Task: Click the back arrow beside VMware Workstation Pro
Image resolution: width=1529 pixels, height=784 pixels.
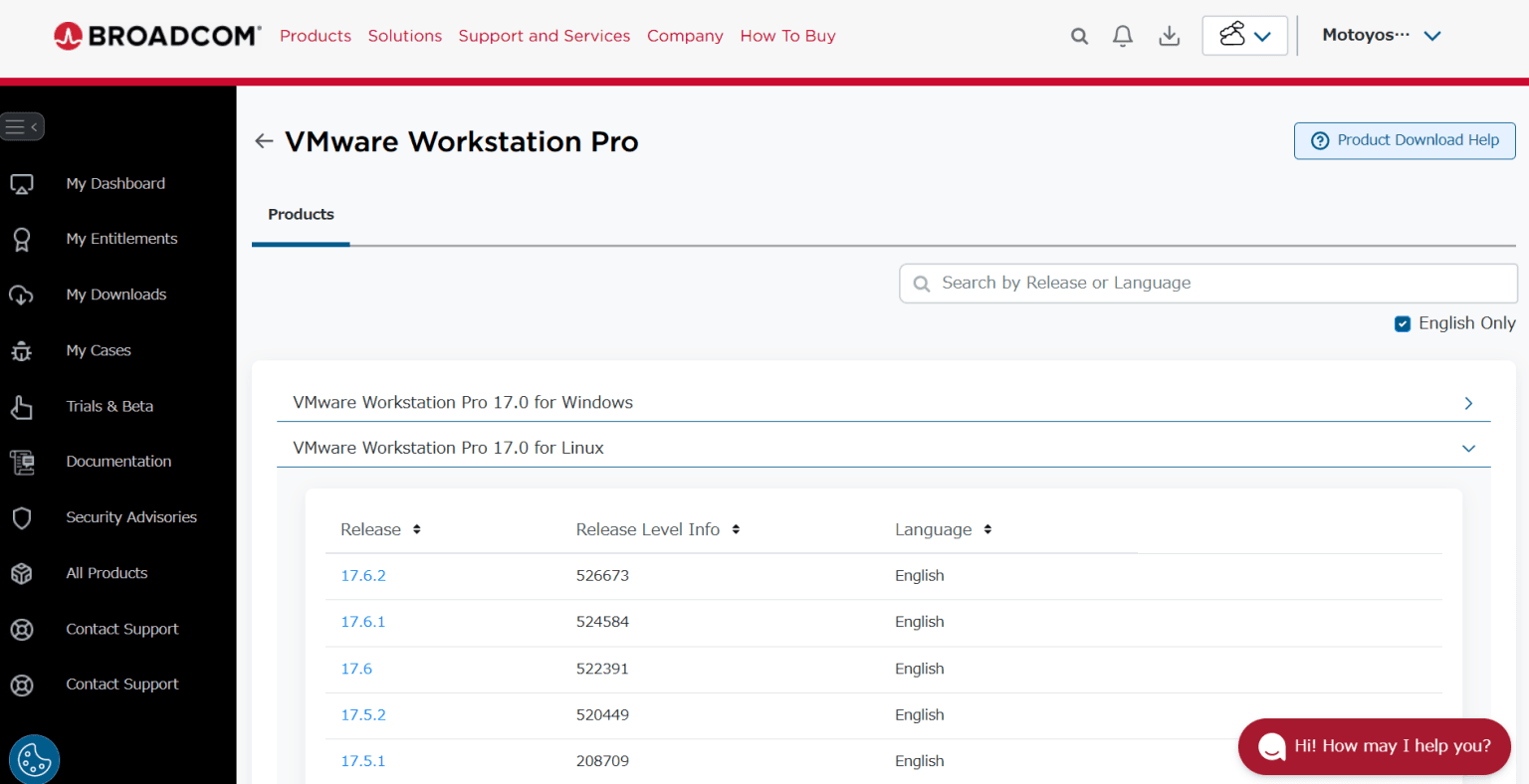Action: pos(264,141)
